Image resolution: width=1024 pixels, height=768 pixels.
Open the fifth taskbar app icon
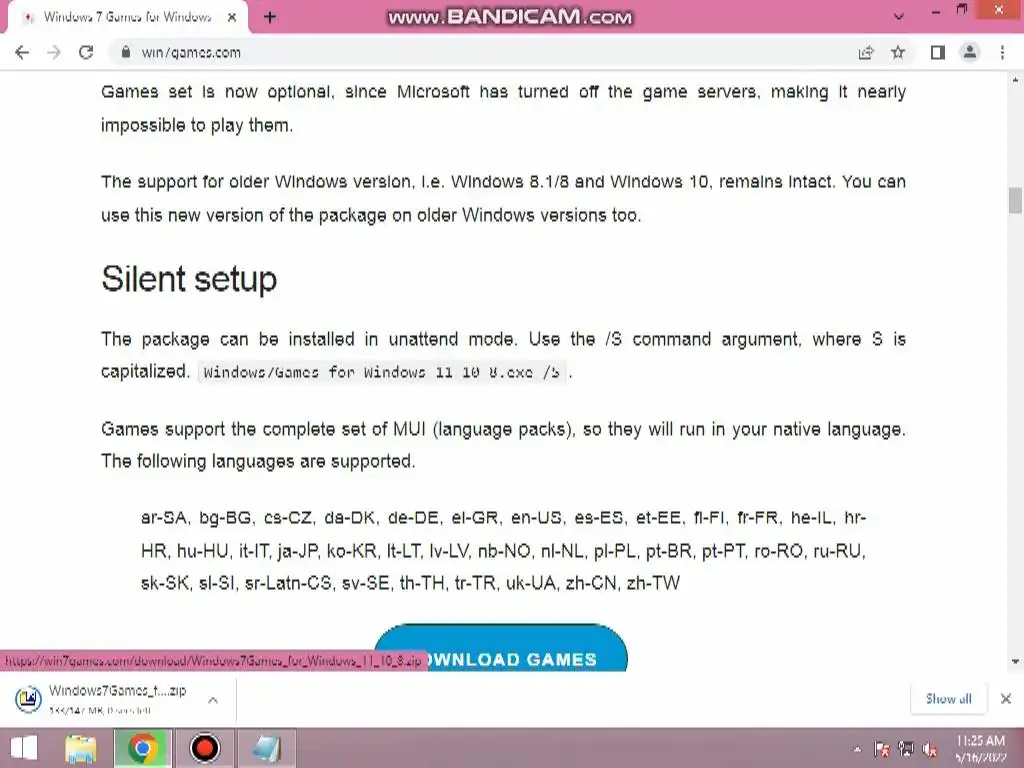coord(266,748)
